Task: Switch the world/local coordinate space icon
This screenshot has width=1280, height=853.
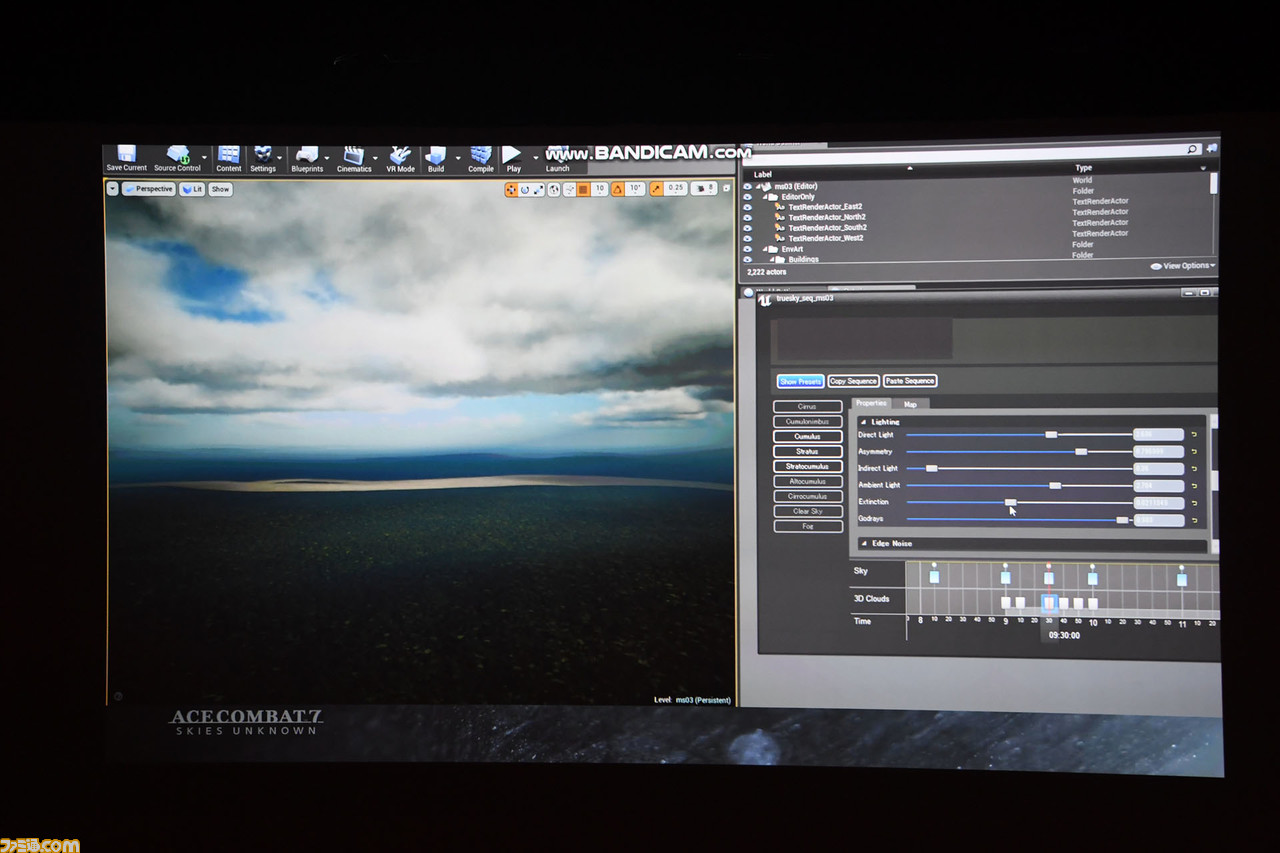Action: 555,189
